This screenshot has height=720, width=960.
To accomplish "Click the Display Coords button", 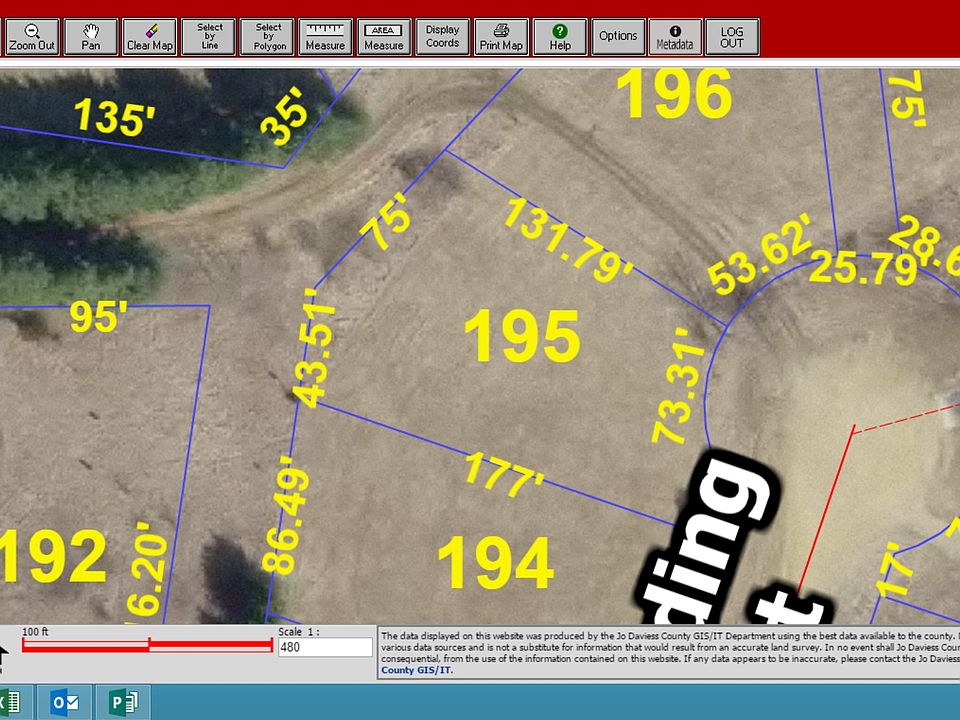I will coord(443,37).
